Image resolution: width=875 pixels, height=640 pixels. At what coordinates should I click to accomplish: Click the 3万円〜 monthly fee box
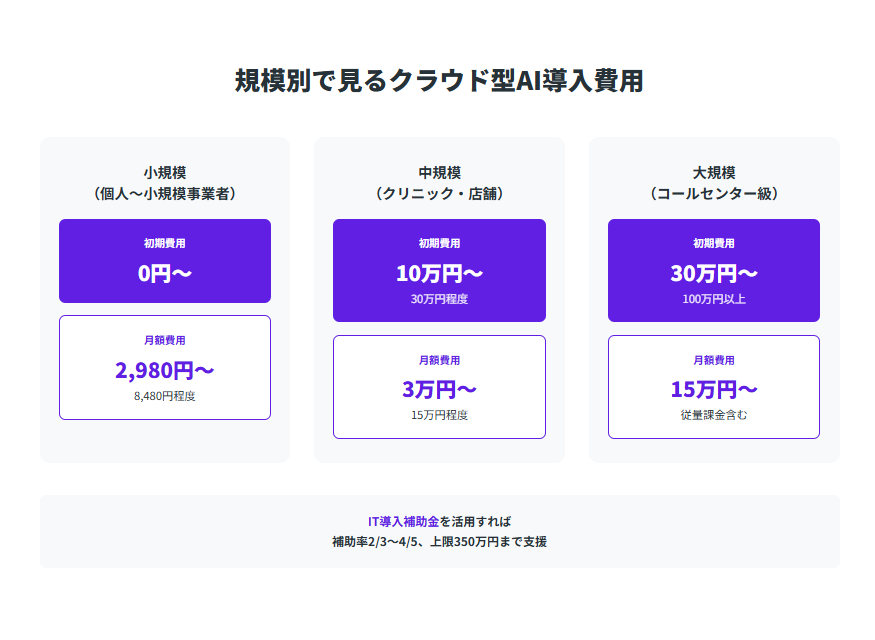439,387
